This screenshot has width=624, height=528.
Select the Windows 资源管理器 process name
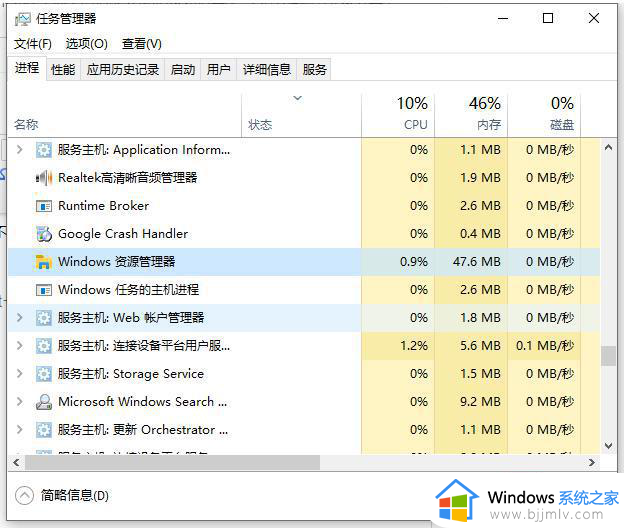tap(117, 262)
